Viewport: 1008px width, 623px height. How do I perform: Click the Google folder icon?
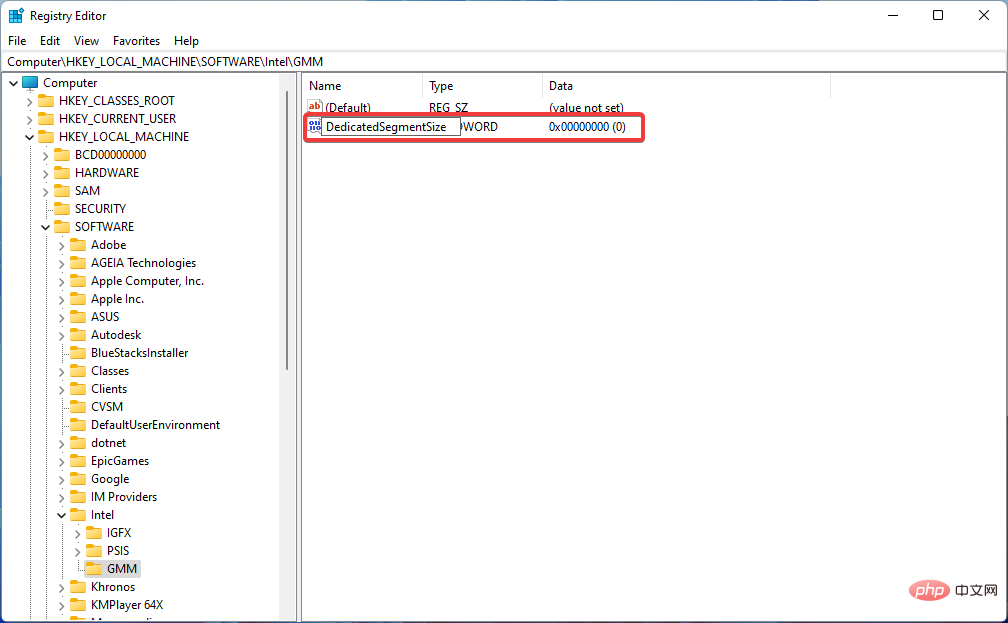[78, 479]
